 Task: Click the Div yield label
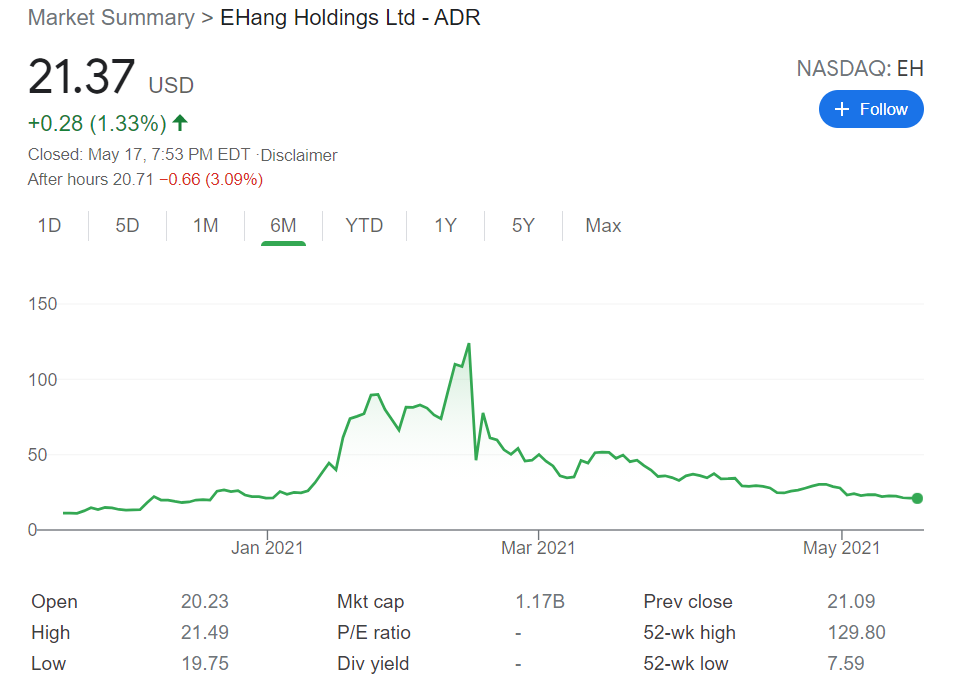coord(373,663)
